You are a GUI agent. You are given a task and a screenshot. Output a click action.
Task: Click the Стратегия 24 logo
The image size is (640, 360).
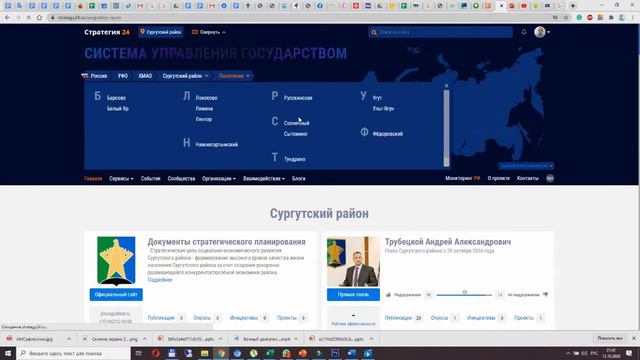[107, 32]
